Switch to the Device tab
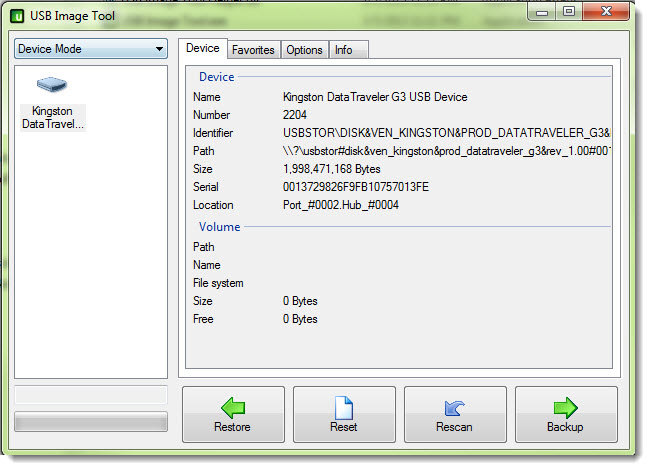The image size is (650, 470). (203, 48)
